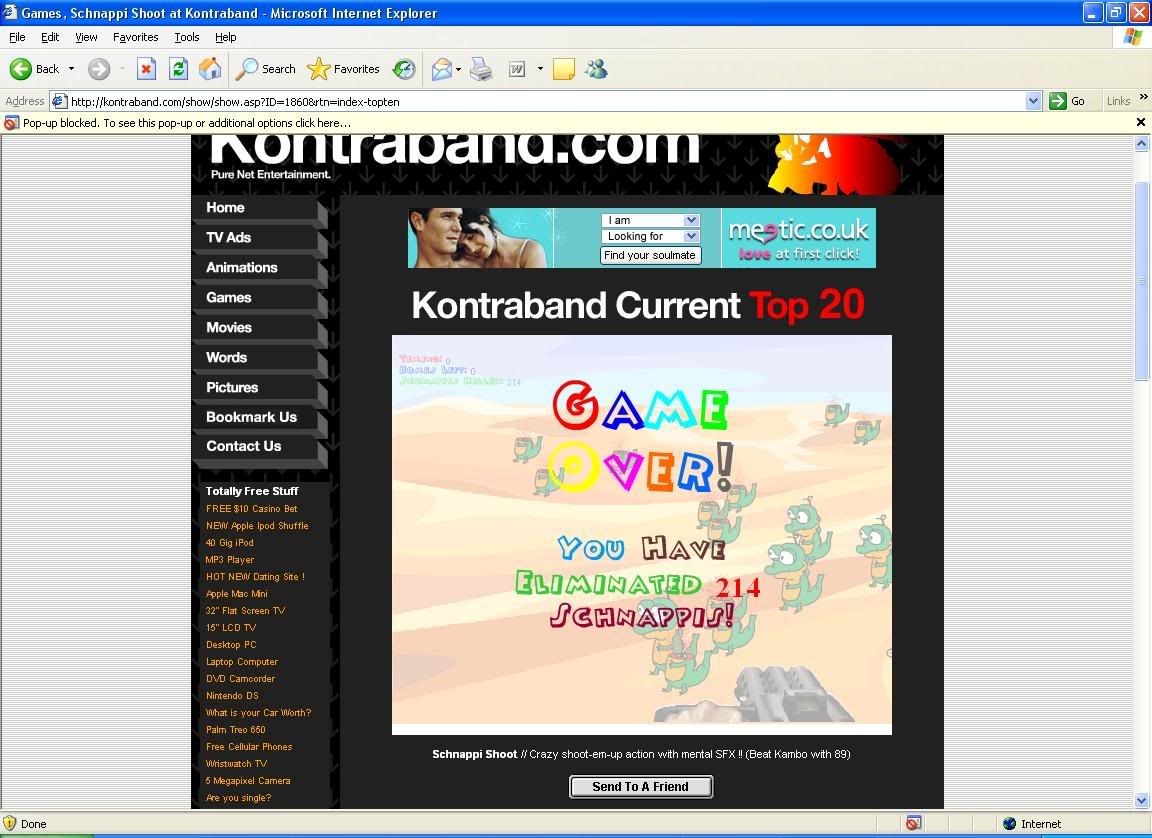
Task: Click the address bar URL field
Action: pyautogui.click(x=547, y=101)
